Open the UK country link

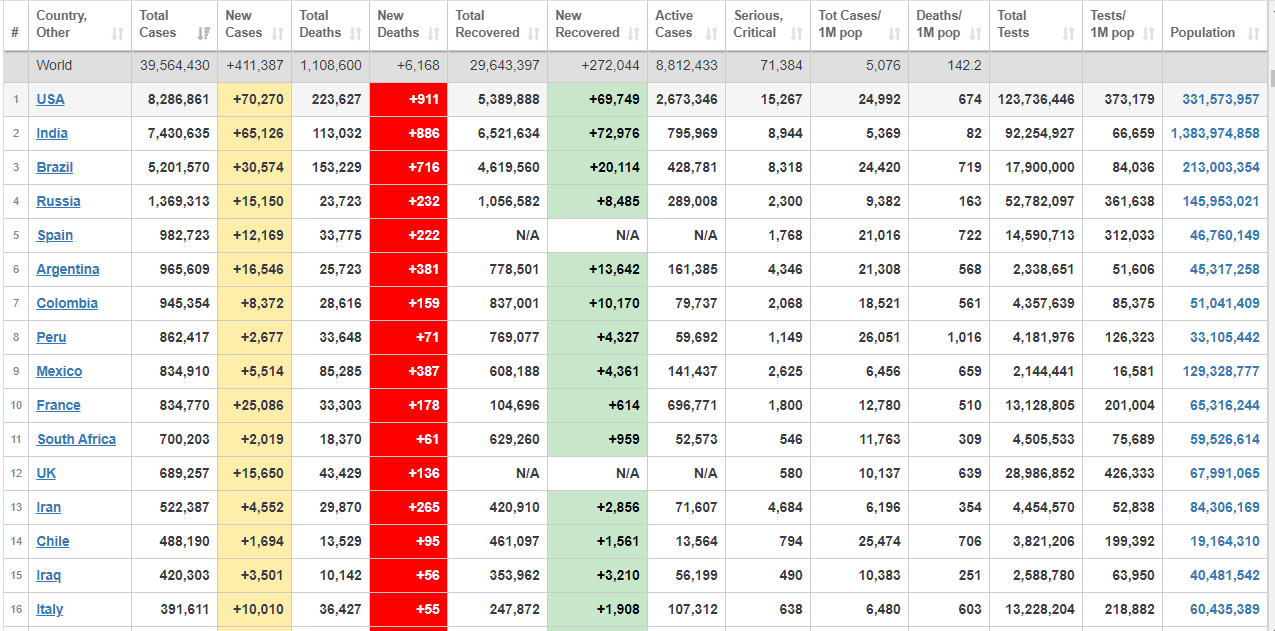(47, 473)
